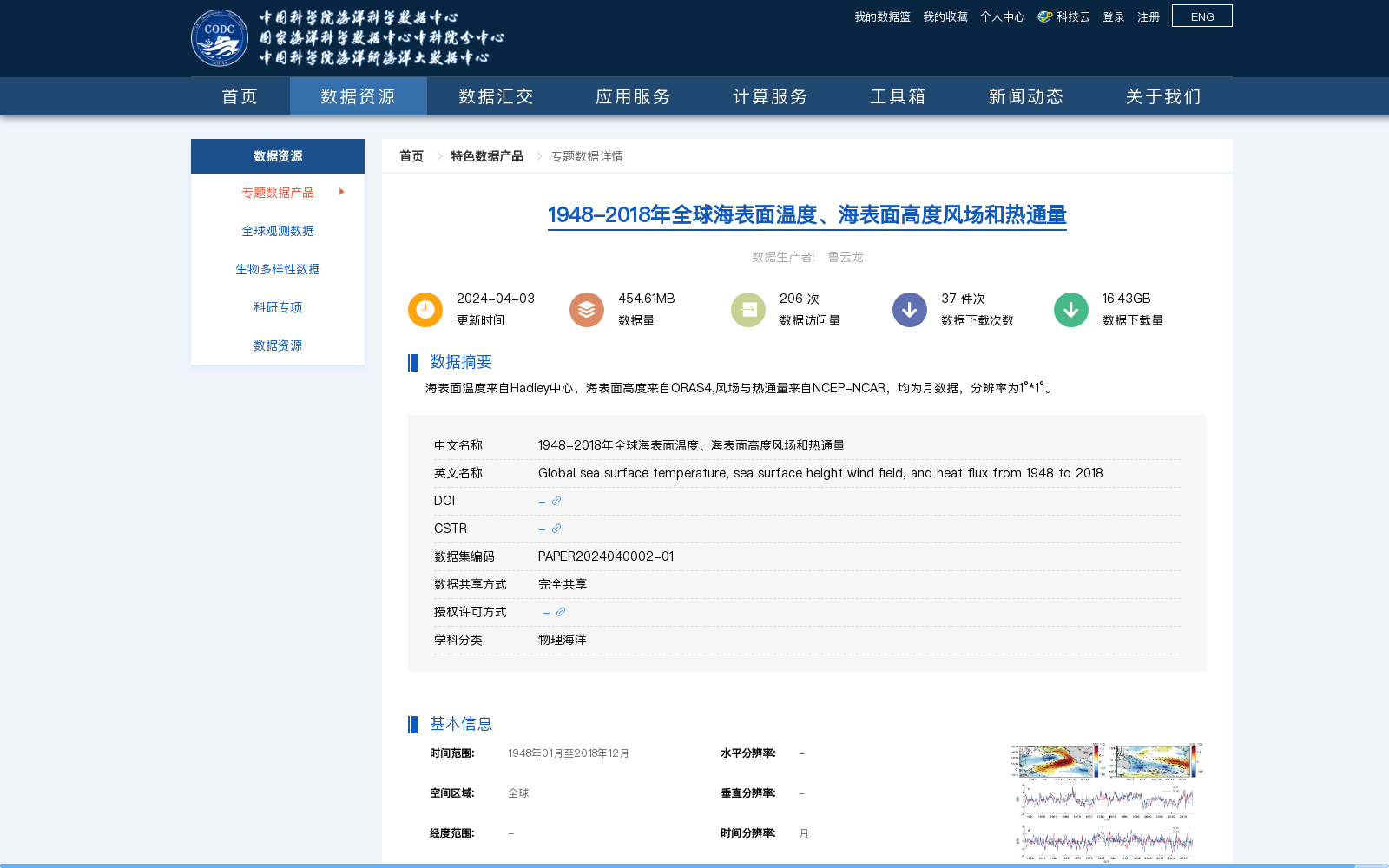Click the 2024-04-03 update date
Viewport: 1389px width, 868px height.
(x=496, y=299)
